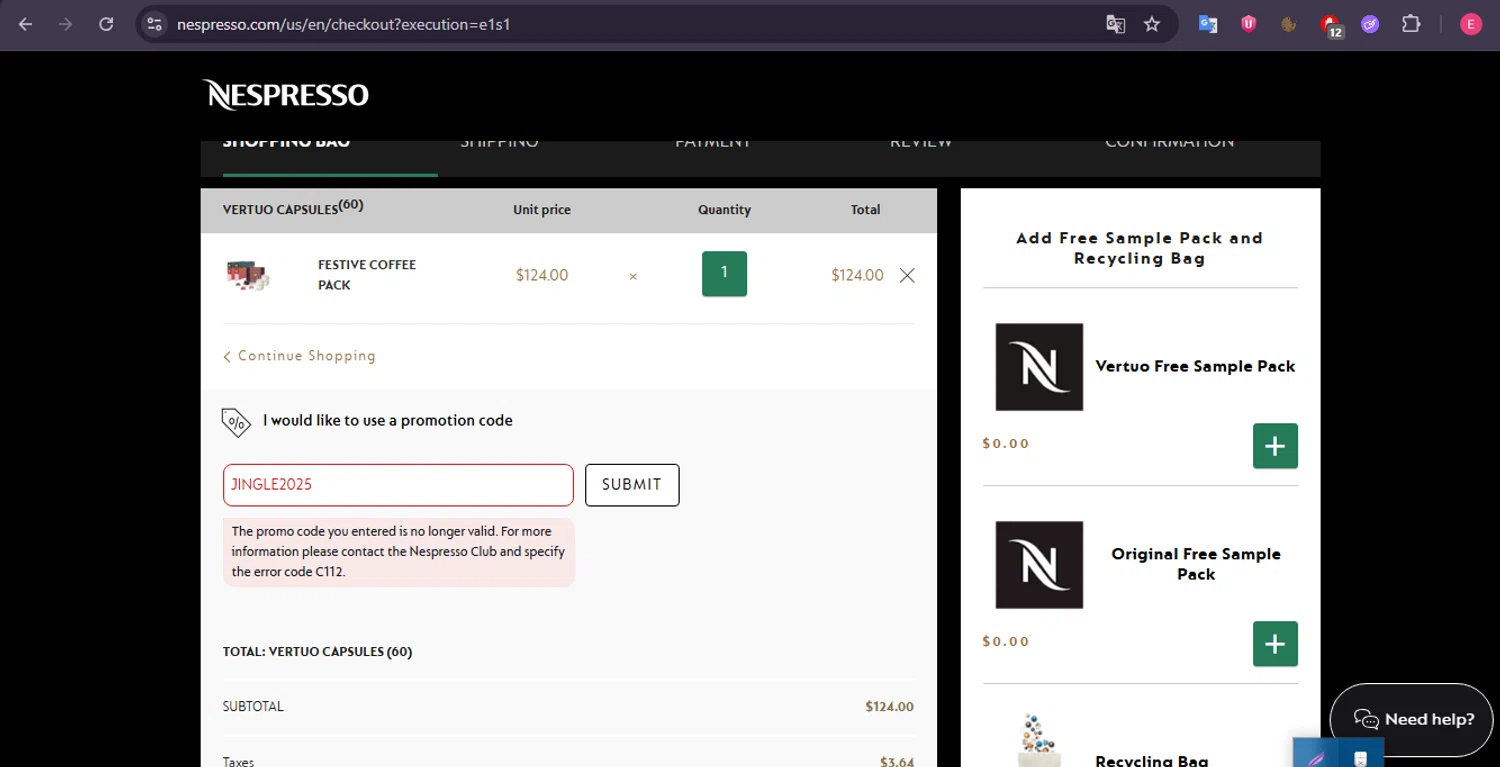Click the promo code error message C112

[398, 552]
